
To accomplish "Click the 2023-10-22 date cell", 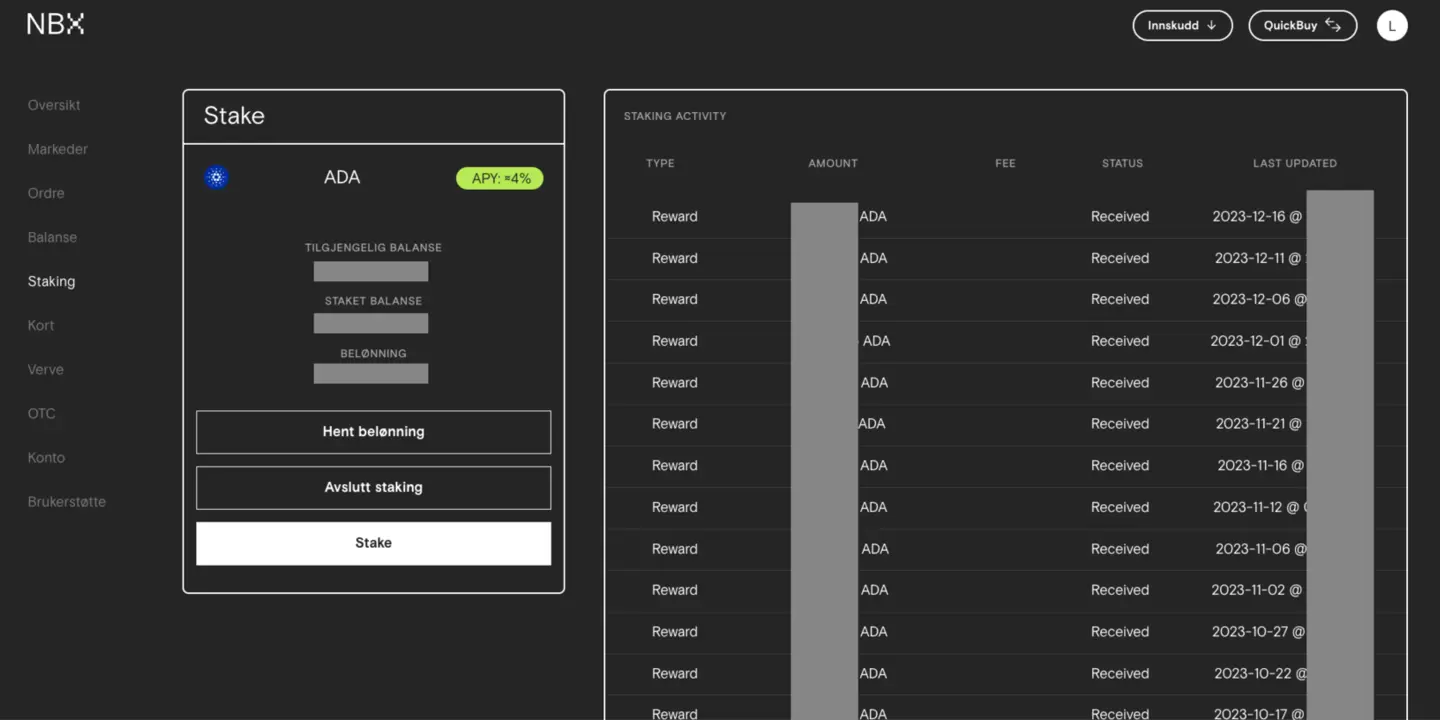I will pos(1260,674).
